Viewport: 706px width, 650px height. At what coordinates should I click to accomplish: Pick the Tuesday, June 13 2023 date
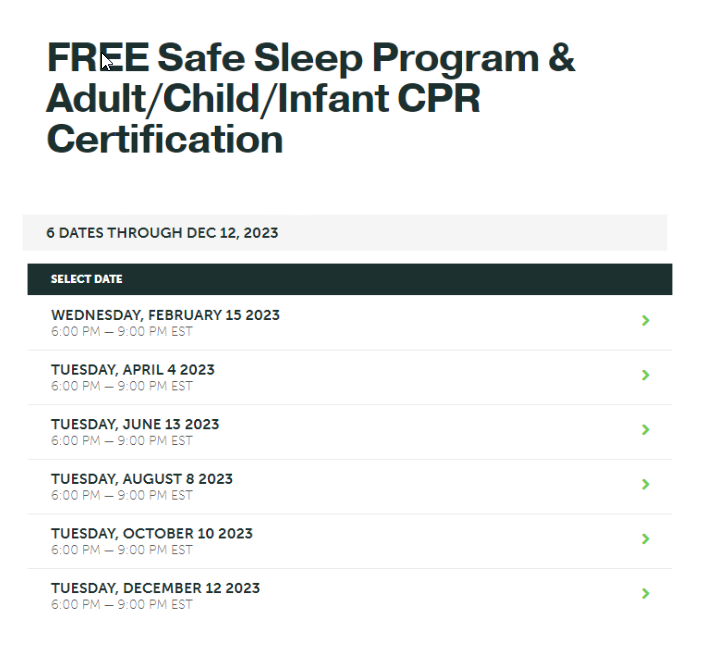click(x=350, y=432)
